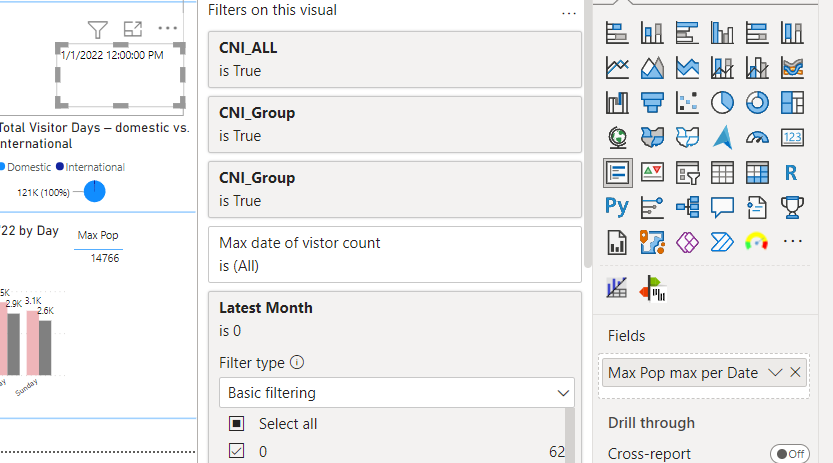
Task: Select the pie chart visual
Action: [722, 102]
